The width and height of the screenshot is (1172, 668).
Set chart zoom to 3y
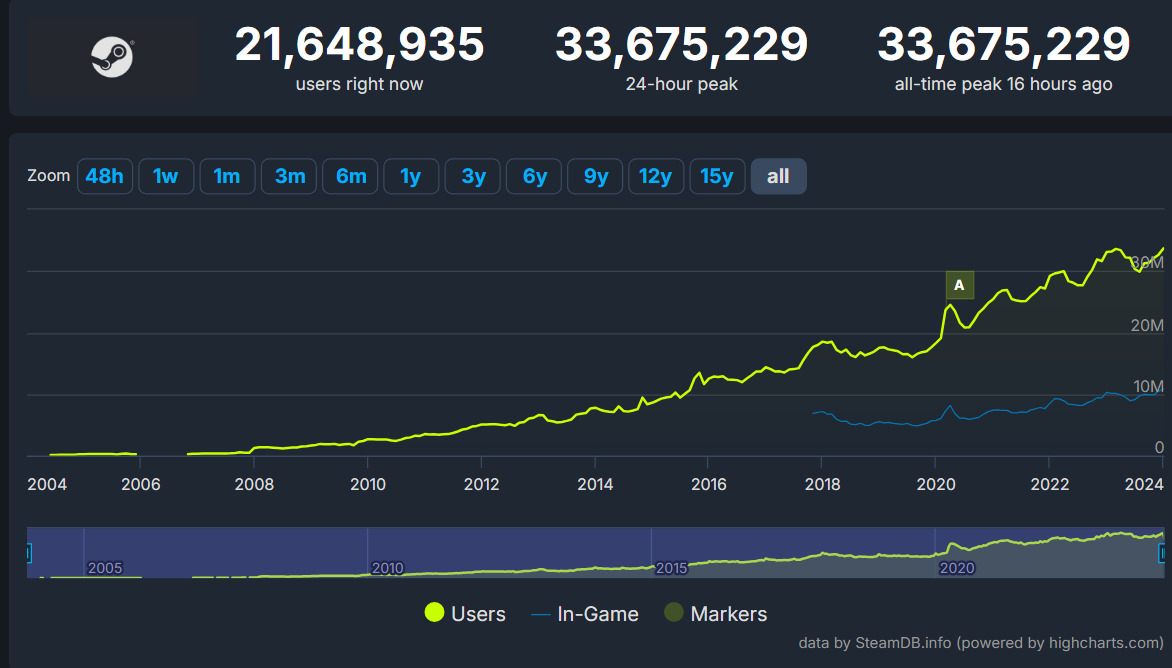click(x=473, y=177)
